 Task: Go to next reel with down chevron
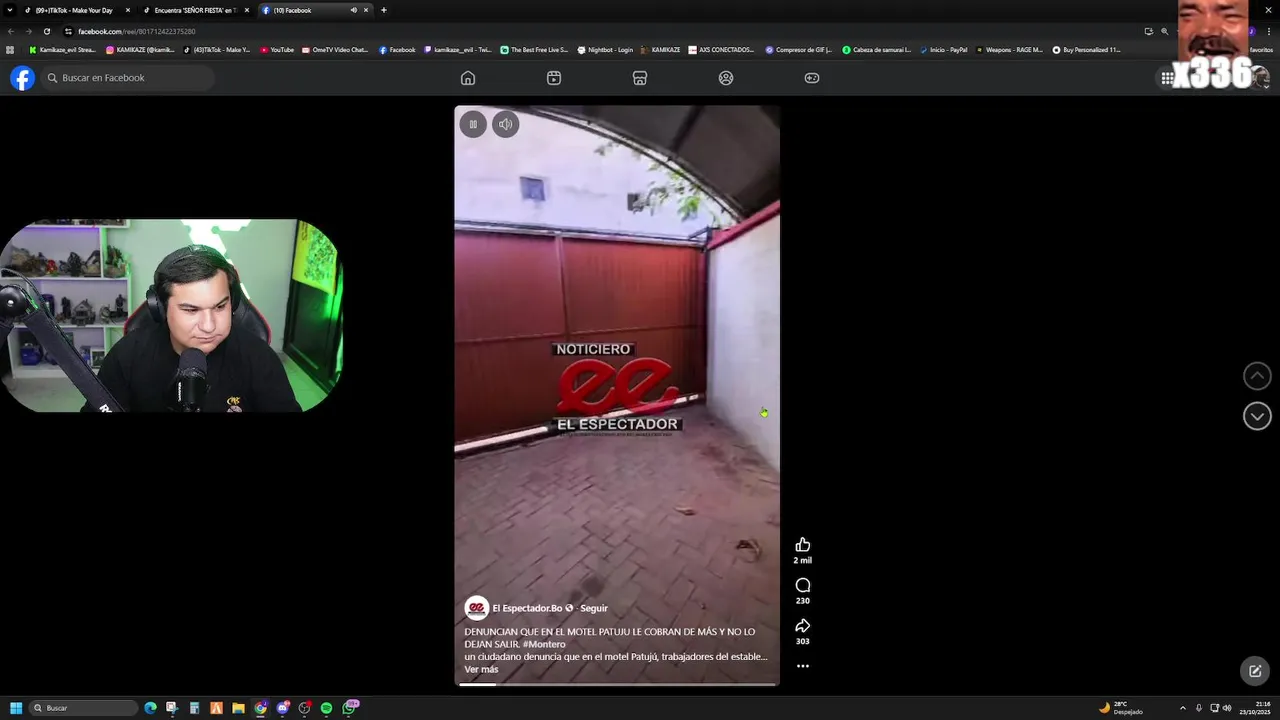pyautogui.click(x=1257, y=416)
